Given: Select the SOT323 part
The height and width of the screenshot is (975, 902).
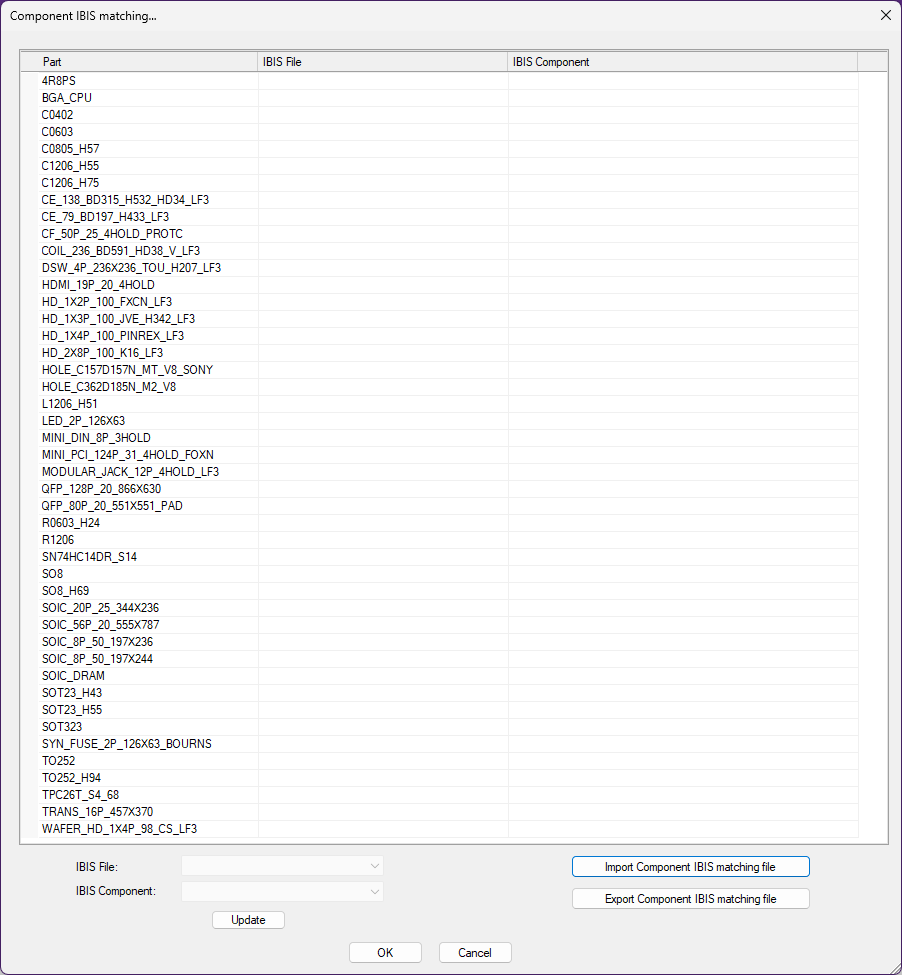Looking at the screenshot, I should pos(62,727).
